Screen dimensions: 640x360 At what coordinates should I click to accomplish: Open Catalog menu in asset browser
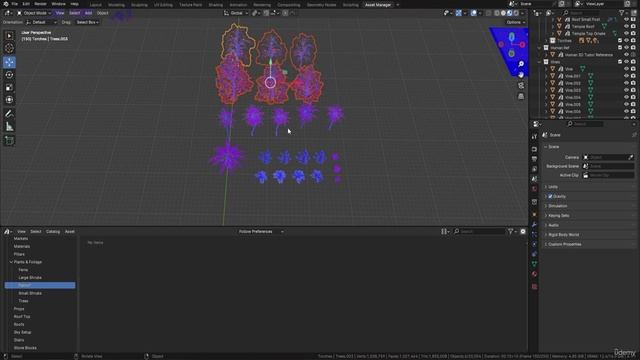pyautogui.click(x=53, y=231)
